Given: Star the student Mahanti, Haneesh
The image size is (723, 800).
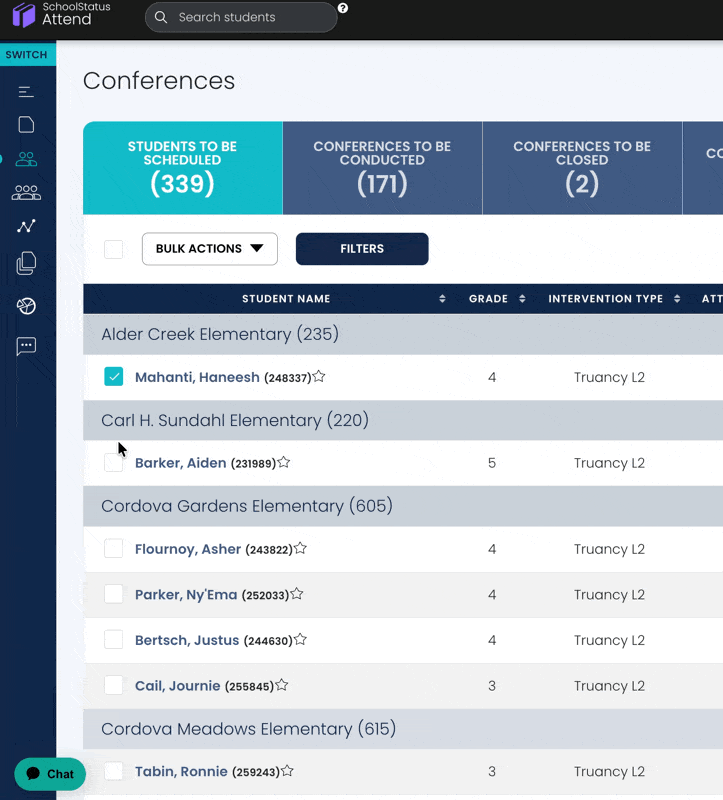Looking at the screenshot, I should tap(319, 377).
